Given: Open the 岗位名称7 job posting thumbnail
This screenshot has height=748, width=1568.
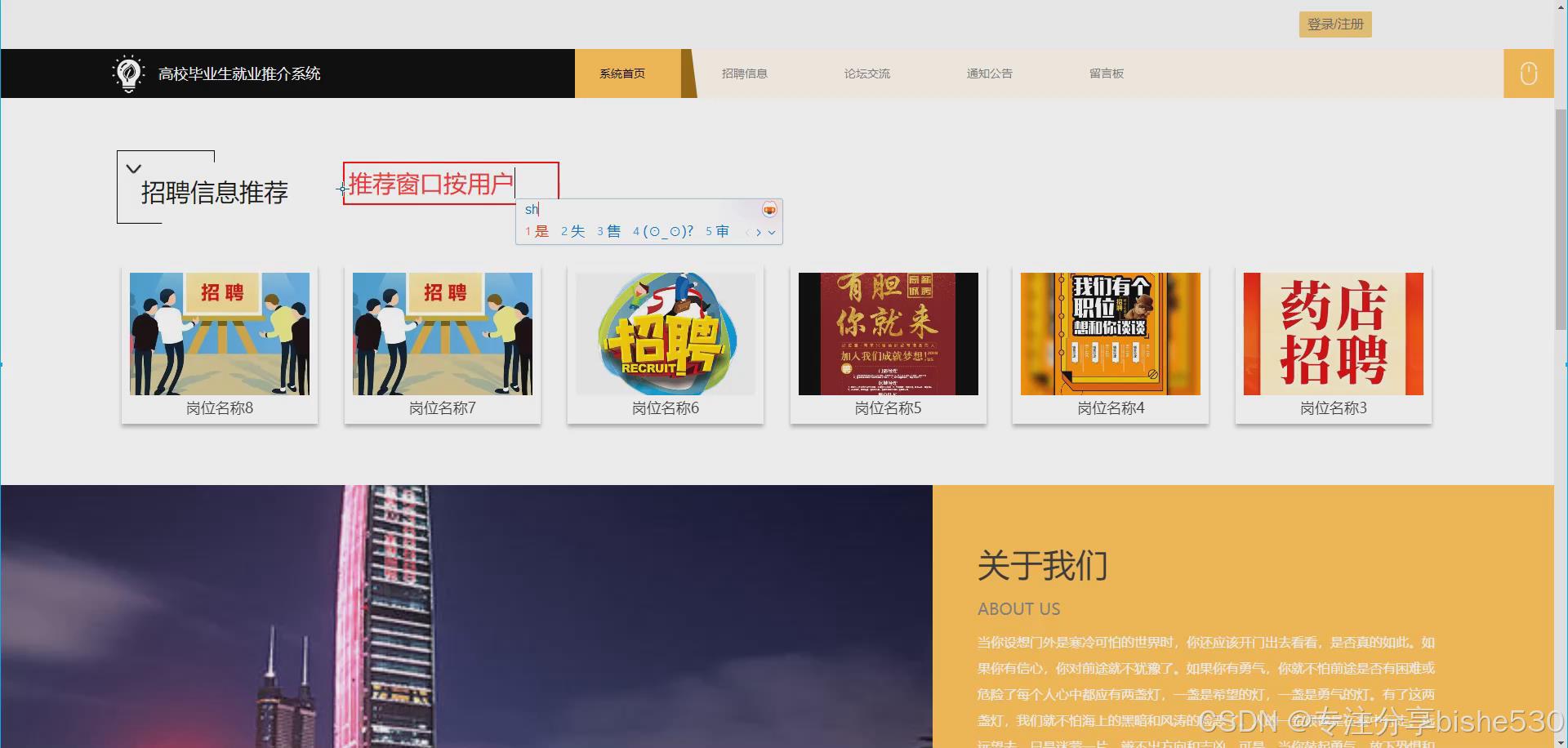Looking at the screenshot, I should pyautogui.click(x=442, y=333).
